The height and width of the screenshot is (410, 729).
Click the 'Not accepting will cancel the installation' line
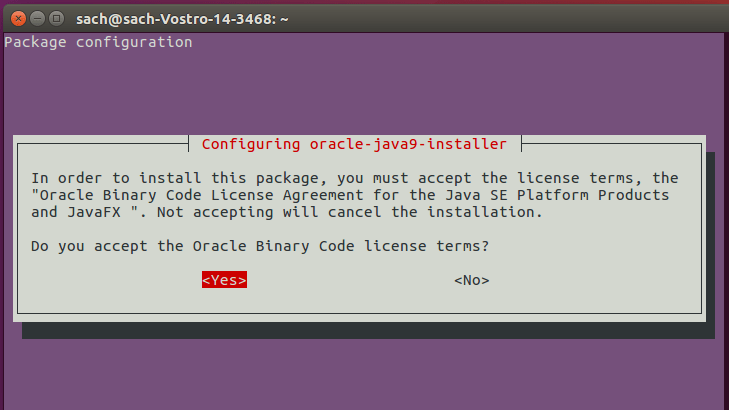point(287,212)
